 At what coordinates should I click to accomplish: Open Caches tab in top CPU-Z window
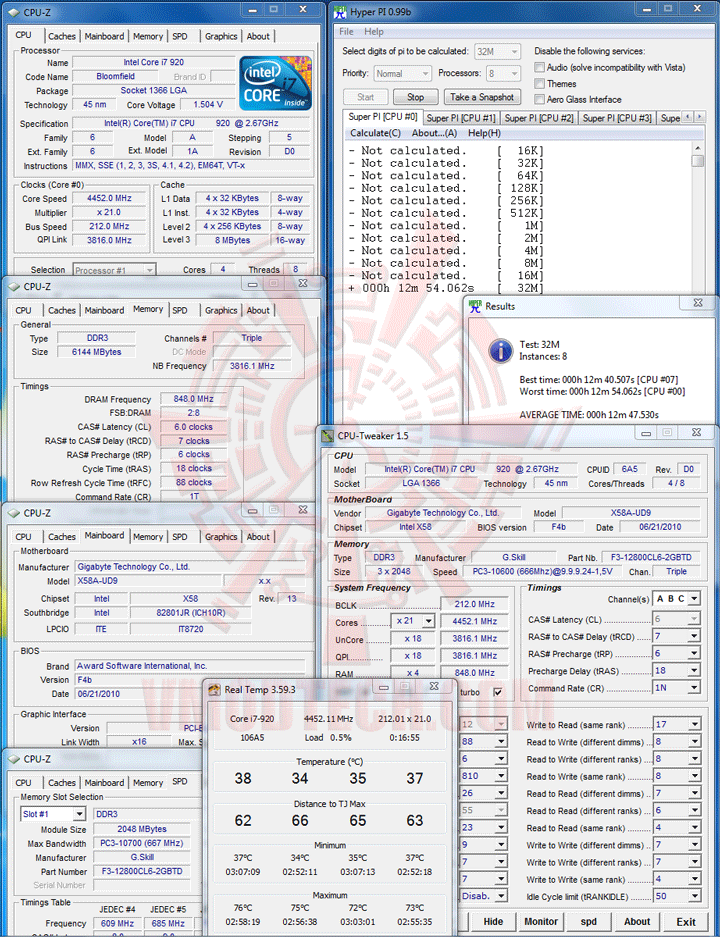[62, 36]
